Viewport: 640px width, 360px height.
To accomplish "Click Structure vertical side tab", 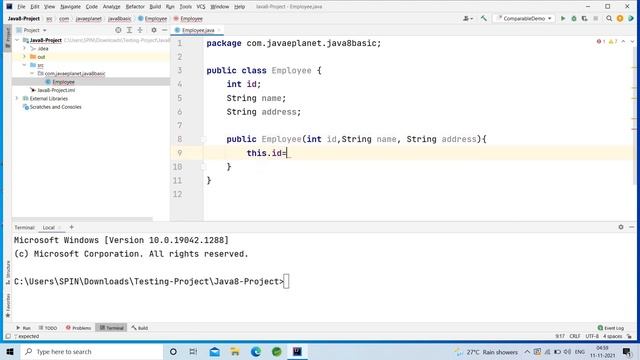I will tap(8, 273).
